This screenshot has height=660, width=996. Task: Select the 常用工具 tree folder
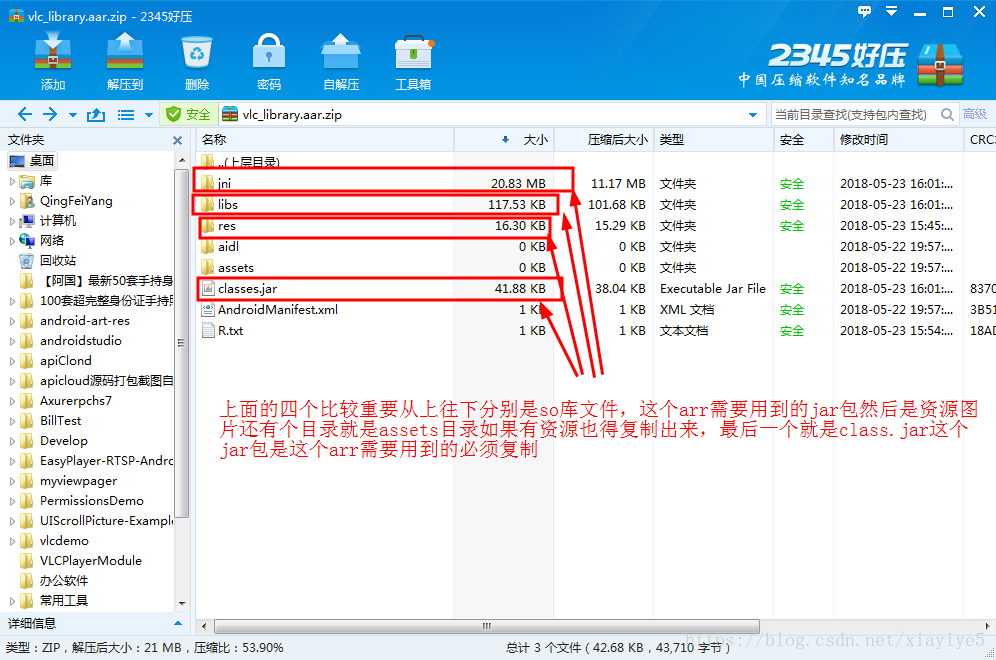pos(54,600)
